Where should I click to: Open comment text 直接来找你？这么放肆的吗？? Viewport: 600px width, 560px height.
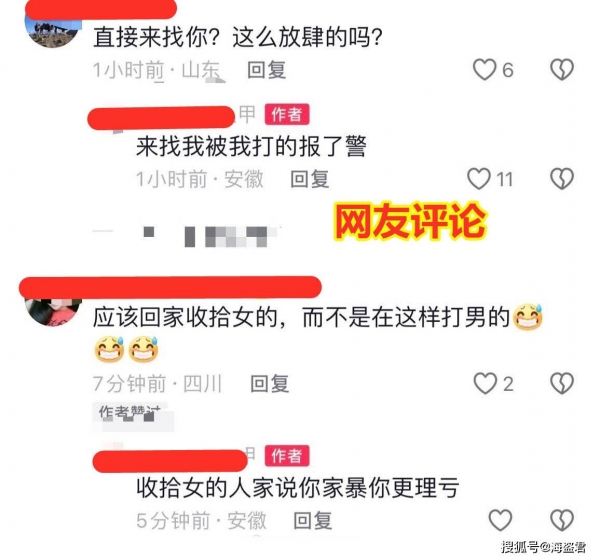coord(238,37)
